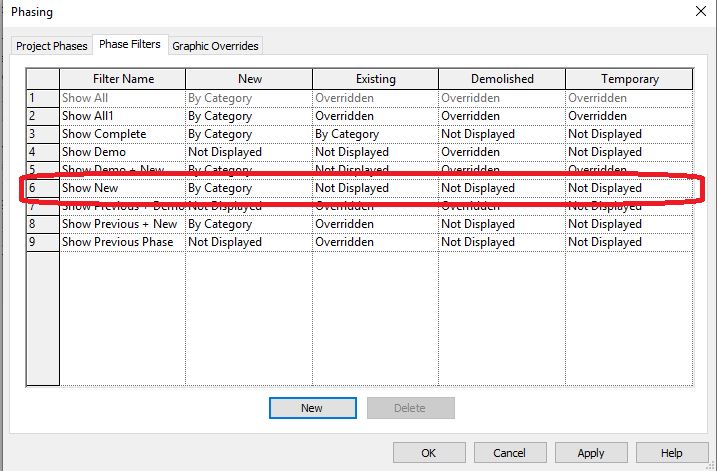
Task: Click the Demolished column header
Action: (x=501, y=79)
